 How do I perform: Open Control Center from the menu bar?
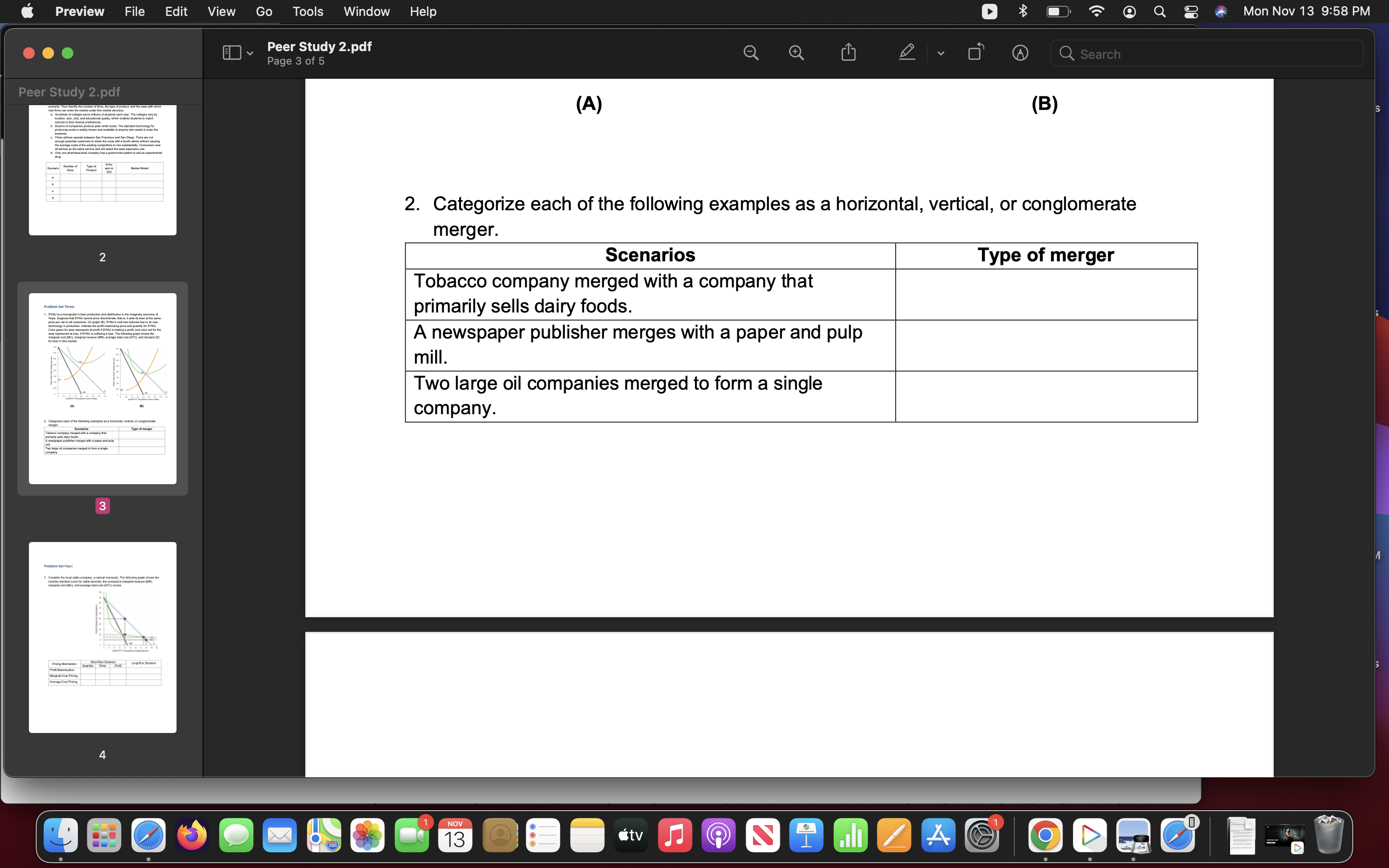[1191, 12]
